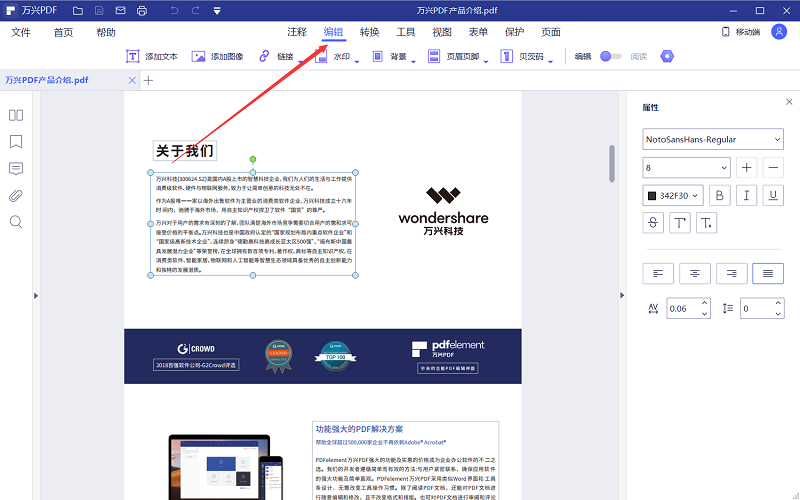Open the comments panel
800x500 pixels.
coord(16,169)
